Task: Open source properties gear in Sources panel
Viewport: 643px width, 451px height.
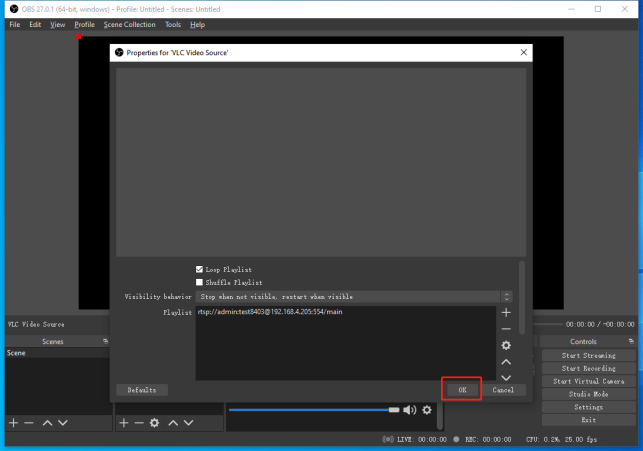Action: coord(154,423)
